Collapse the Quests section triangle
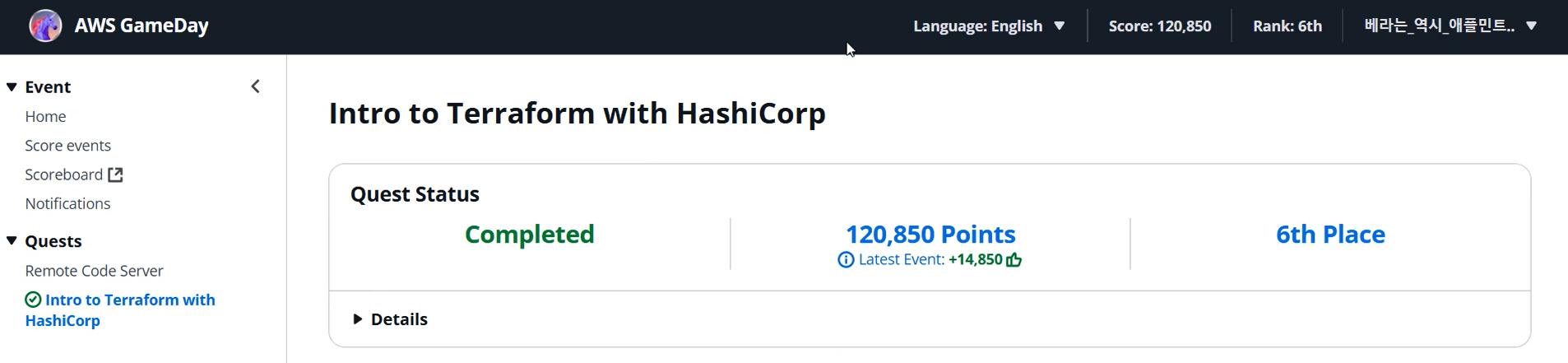Viewport: 1568px width, 363px height. tap(12, 241)
